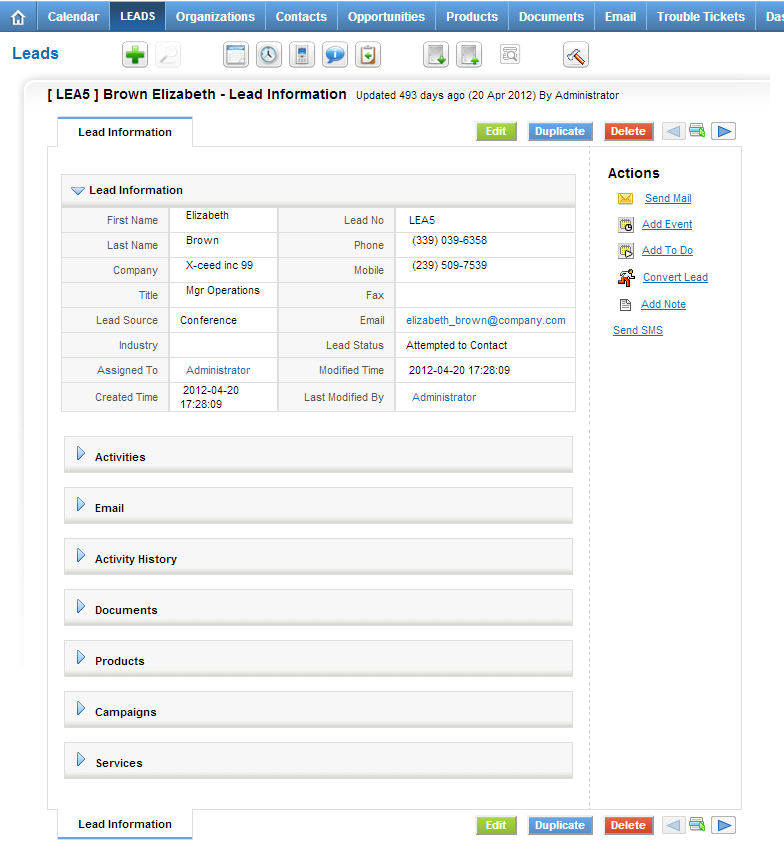
Task: Select the top Lead Information tab
Action: click(125, 132)
